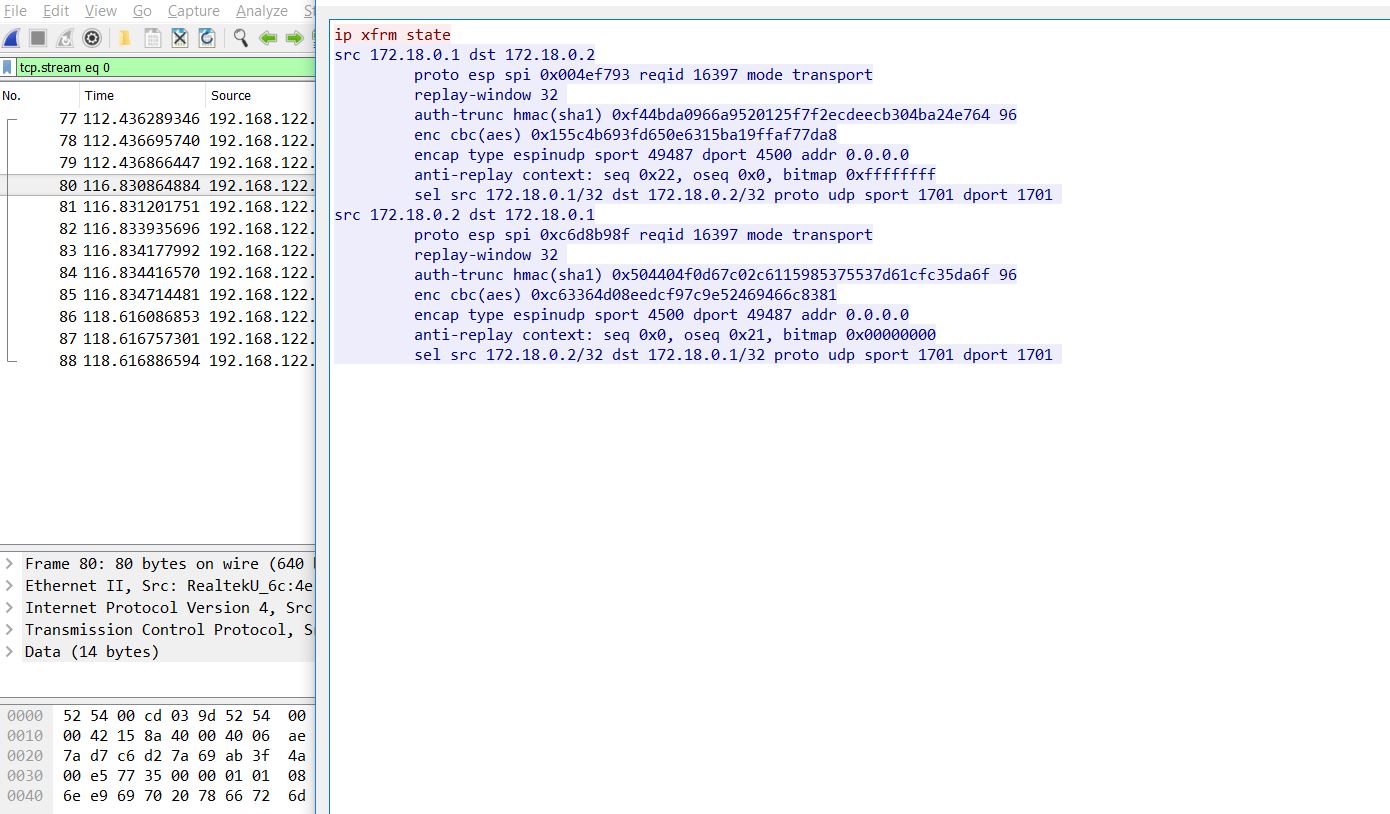The width and height of the screenshot is (1390, 814).
Task: Select packet number 86 row
Action: tap(157, 317)
